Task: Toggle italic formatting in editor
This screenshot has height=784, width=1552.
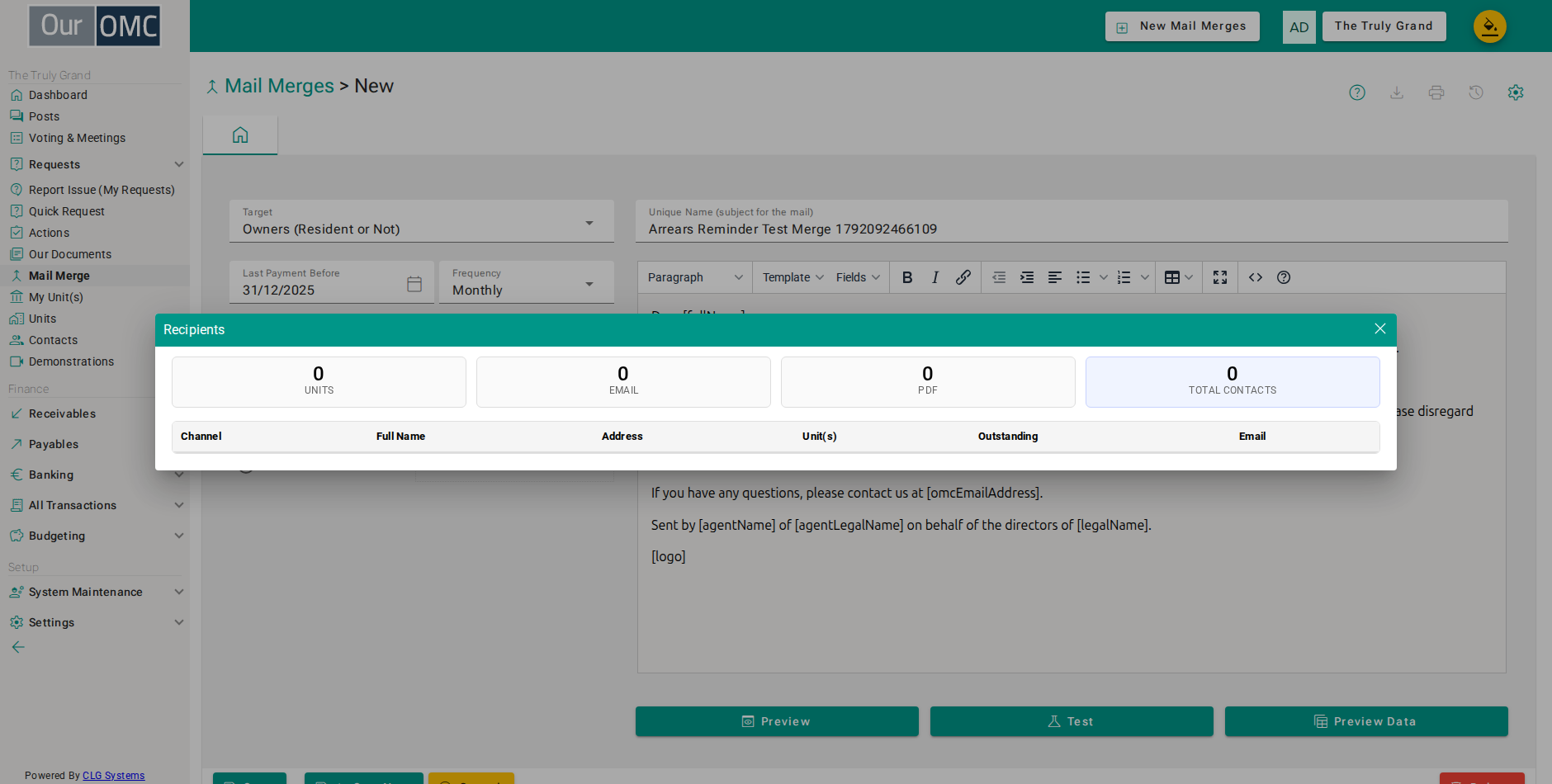Action: pos(935,277)
